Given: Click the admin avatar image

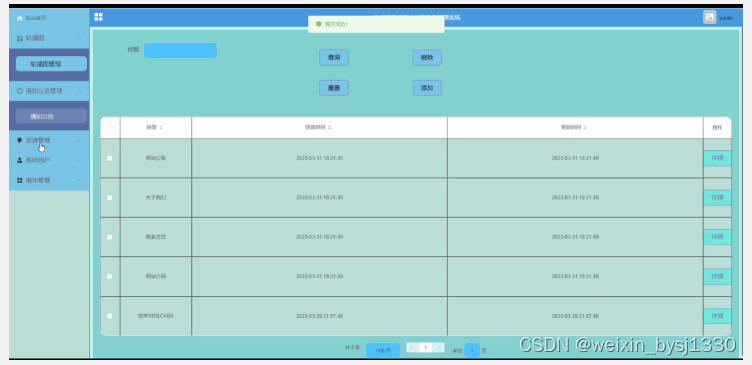Looking at the screenshot, I should coord(709,17).
